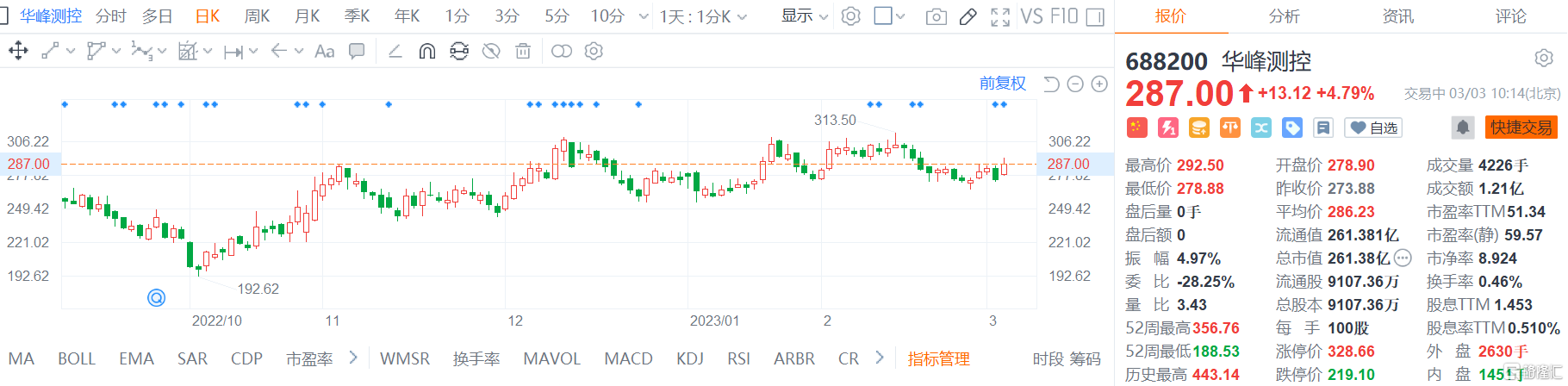Choose the drawing pencil line style

point(395,52)
